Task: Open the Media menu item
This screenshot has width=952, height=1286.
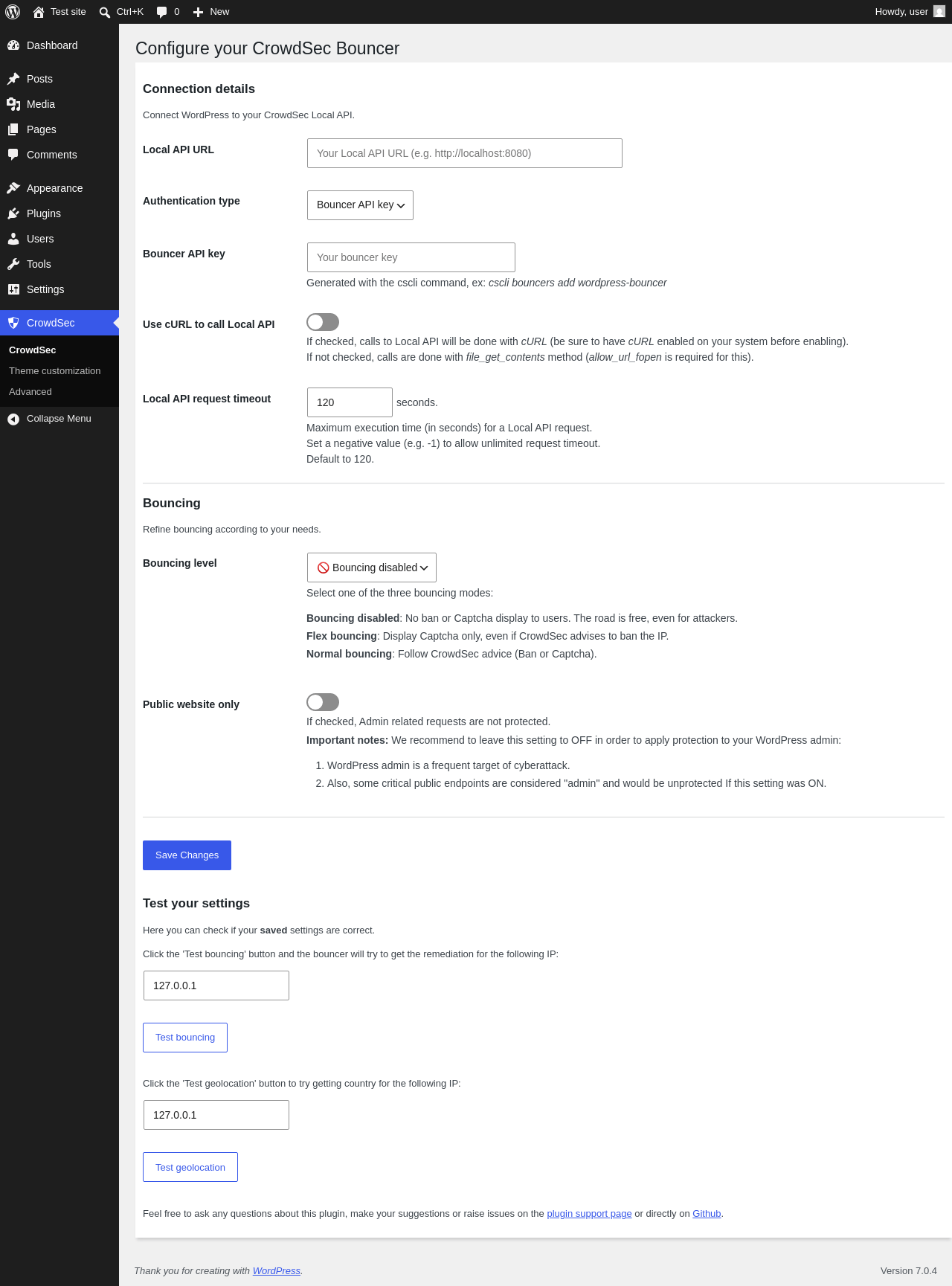Action: point(59,104)
